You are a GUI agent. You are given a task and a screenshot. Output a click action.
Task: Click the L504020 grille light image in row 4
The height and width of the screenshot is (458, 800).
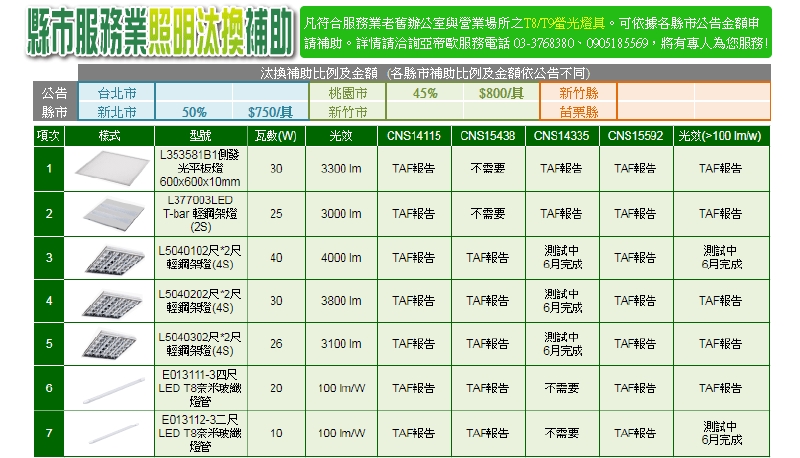(x=110, y=301)
